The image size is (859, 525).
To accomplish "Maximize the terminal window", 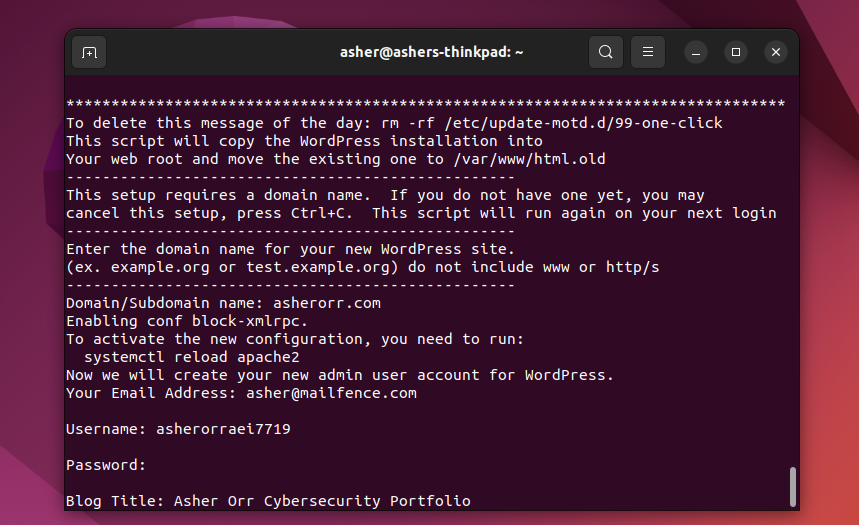I will point(736,52).
